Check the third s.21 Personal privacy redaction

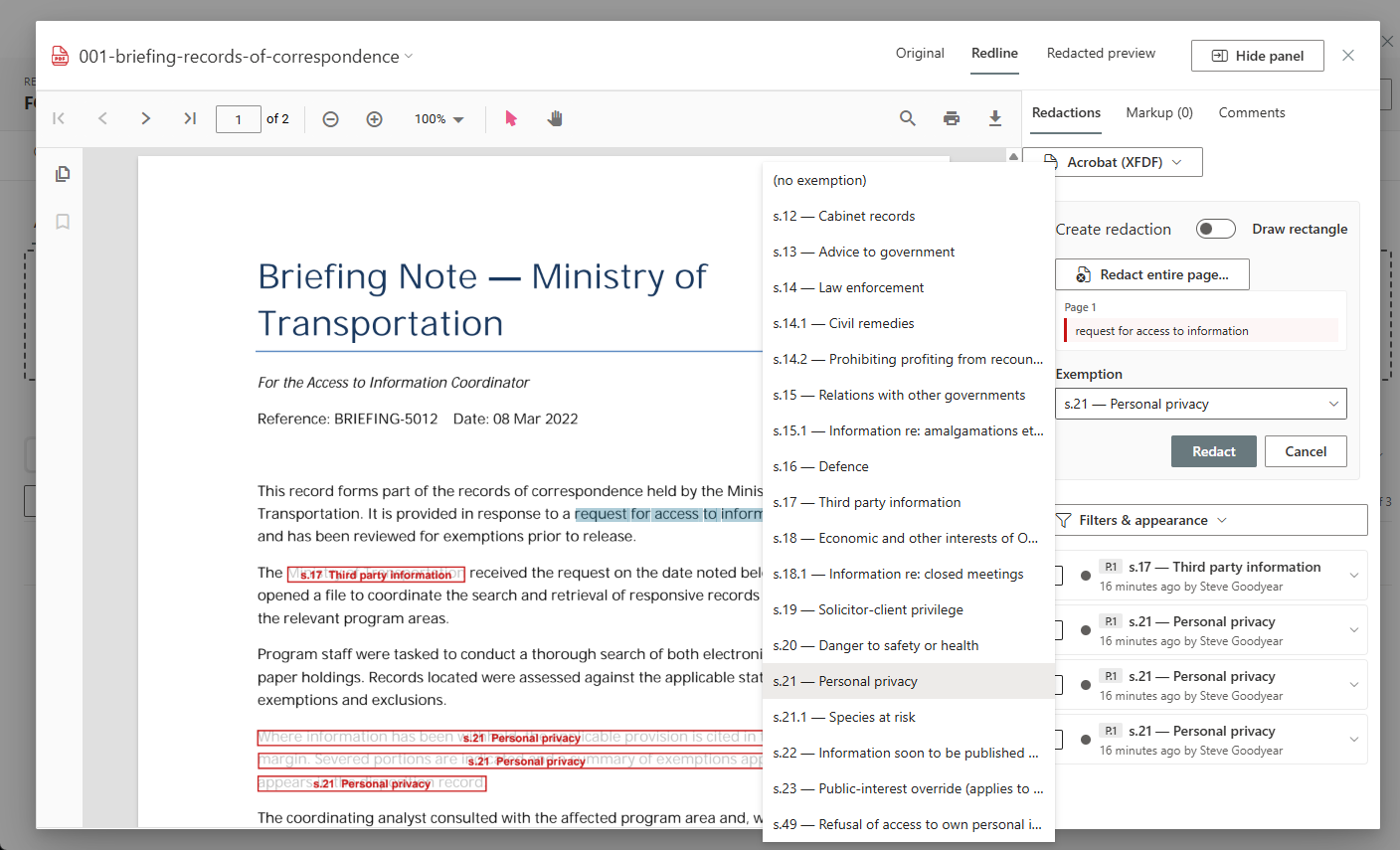[1059, 740]
